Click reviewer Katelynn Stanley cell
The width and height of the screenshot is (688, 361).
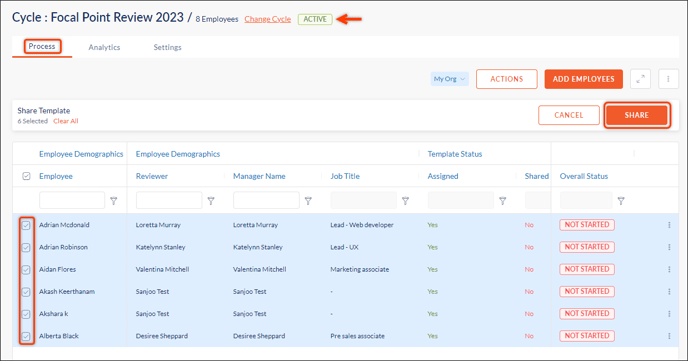161,247
